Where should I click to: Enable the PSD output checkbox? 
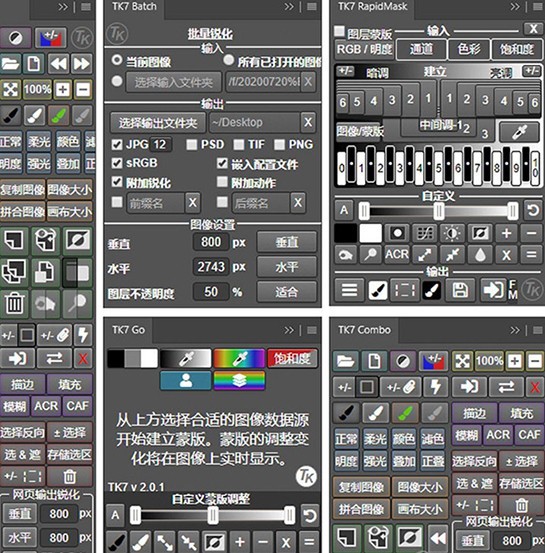(x=192, y=144)
